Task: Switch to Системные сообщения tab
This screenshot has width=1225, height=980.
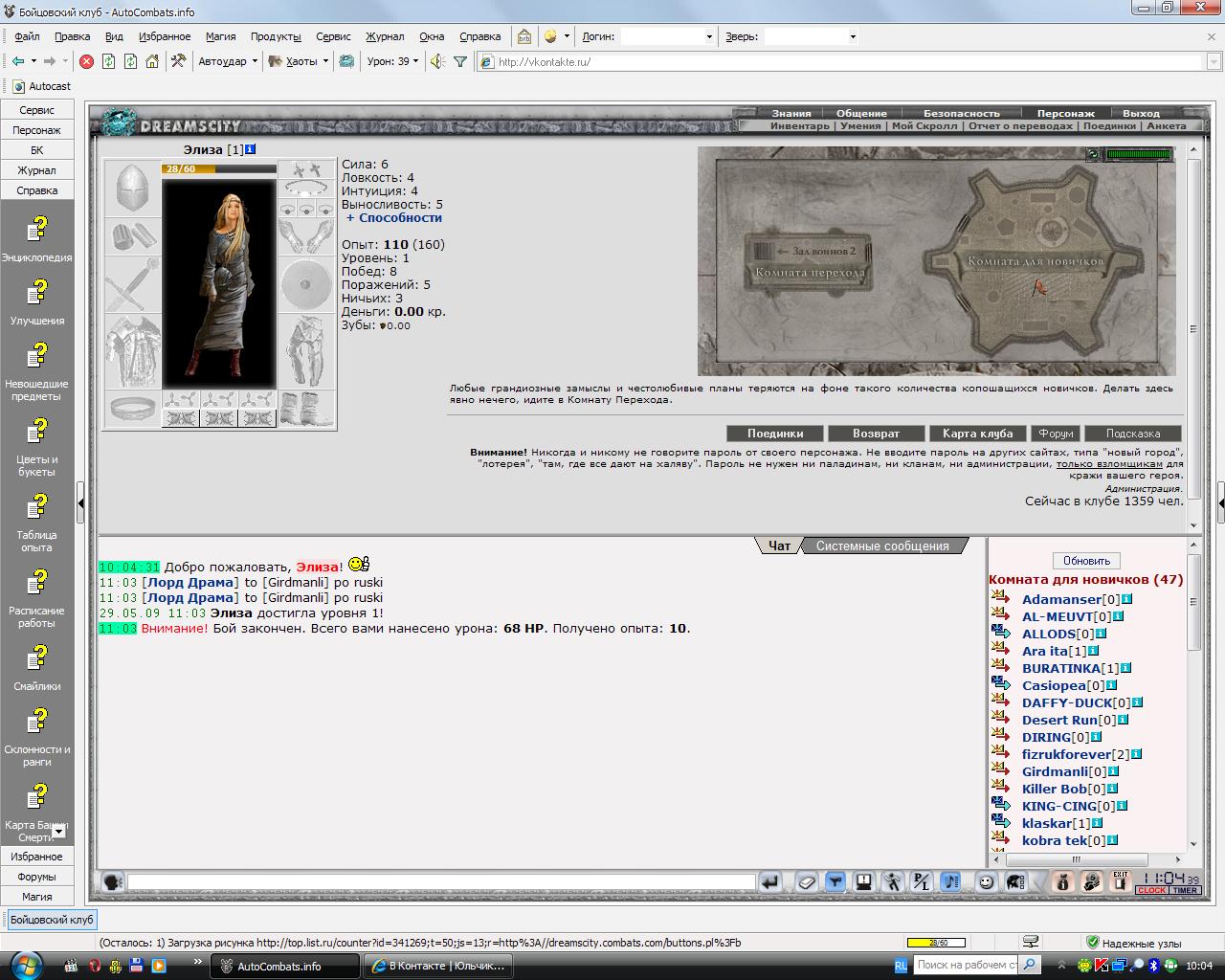Action: pos(882,546)
